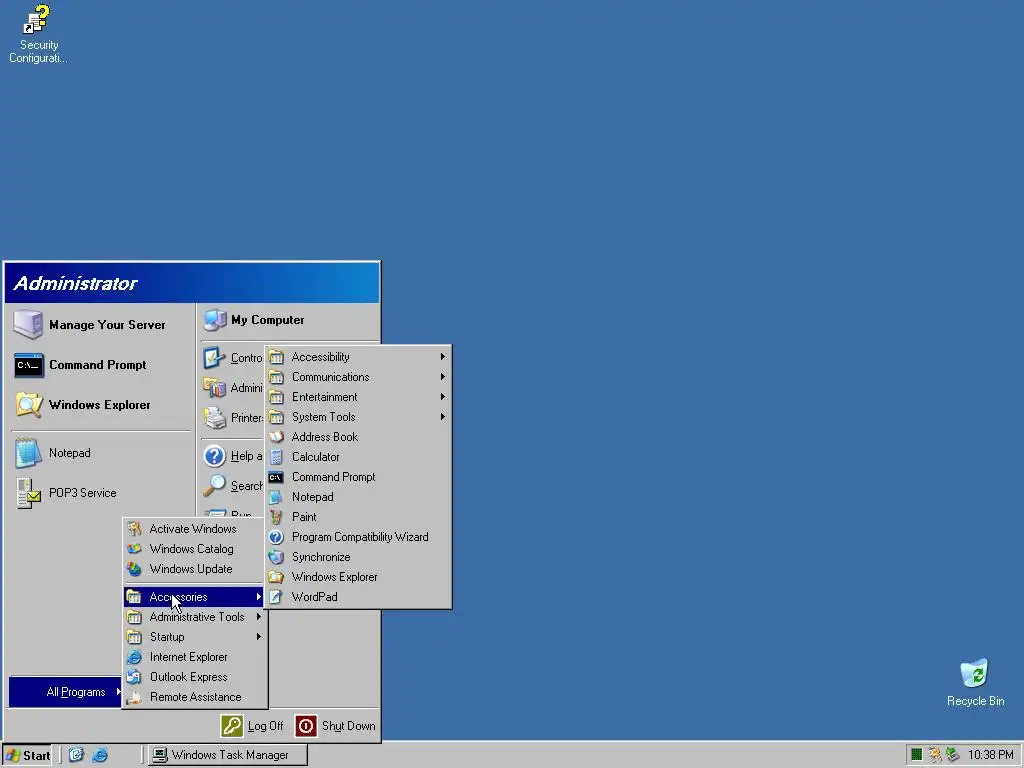Expand Administrative Tools in All Programs
This screenshot has height=768, width=1024.
[195, 617]
